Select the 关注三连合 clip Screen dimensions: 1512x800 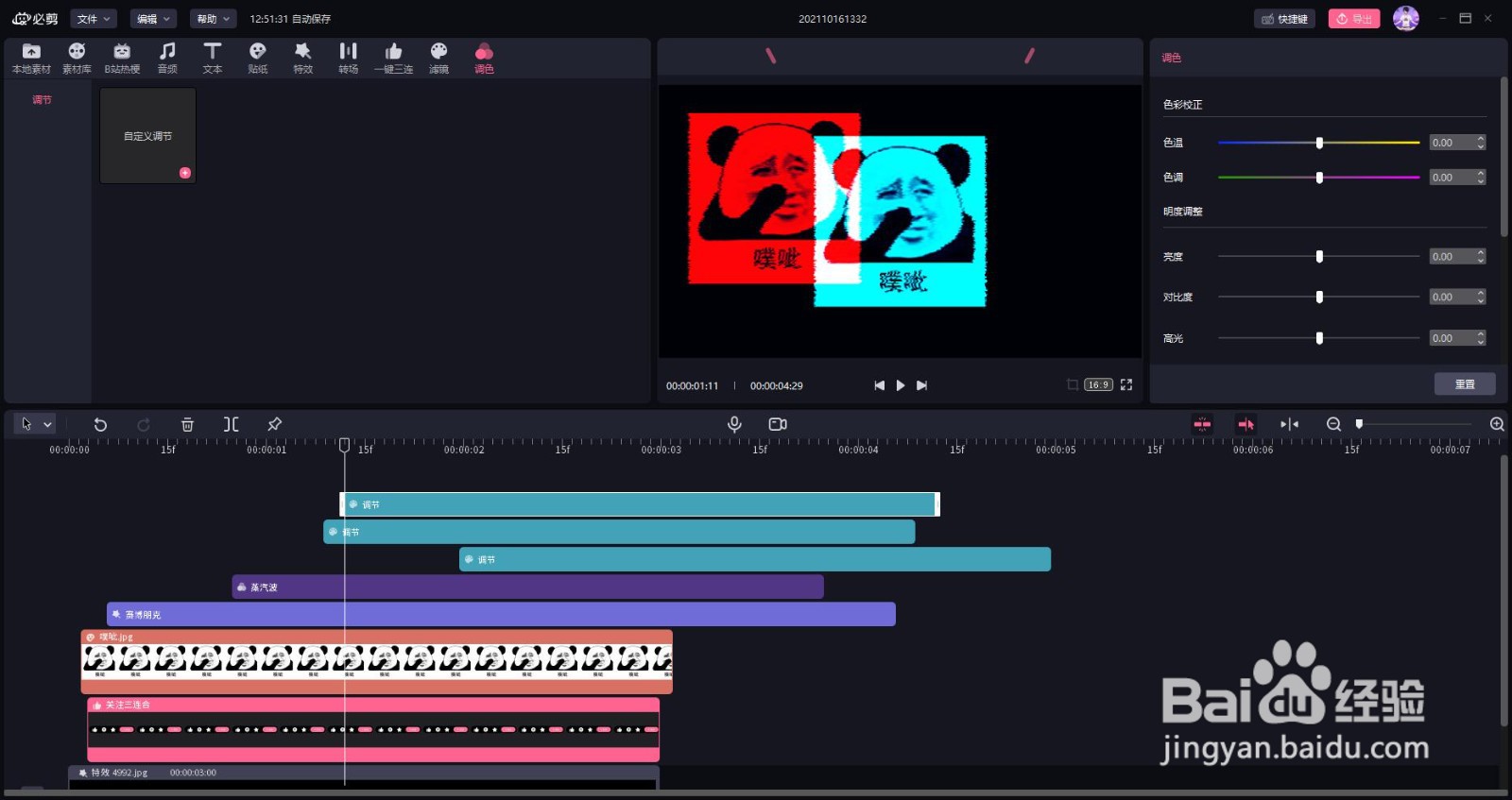click(373, 730)
